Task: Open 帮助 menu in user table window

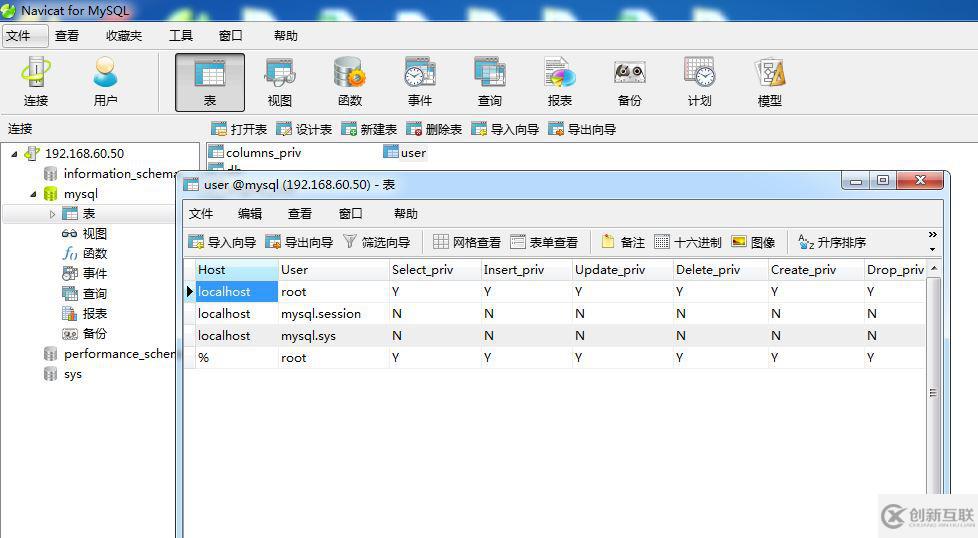Action: 405,213
